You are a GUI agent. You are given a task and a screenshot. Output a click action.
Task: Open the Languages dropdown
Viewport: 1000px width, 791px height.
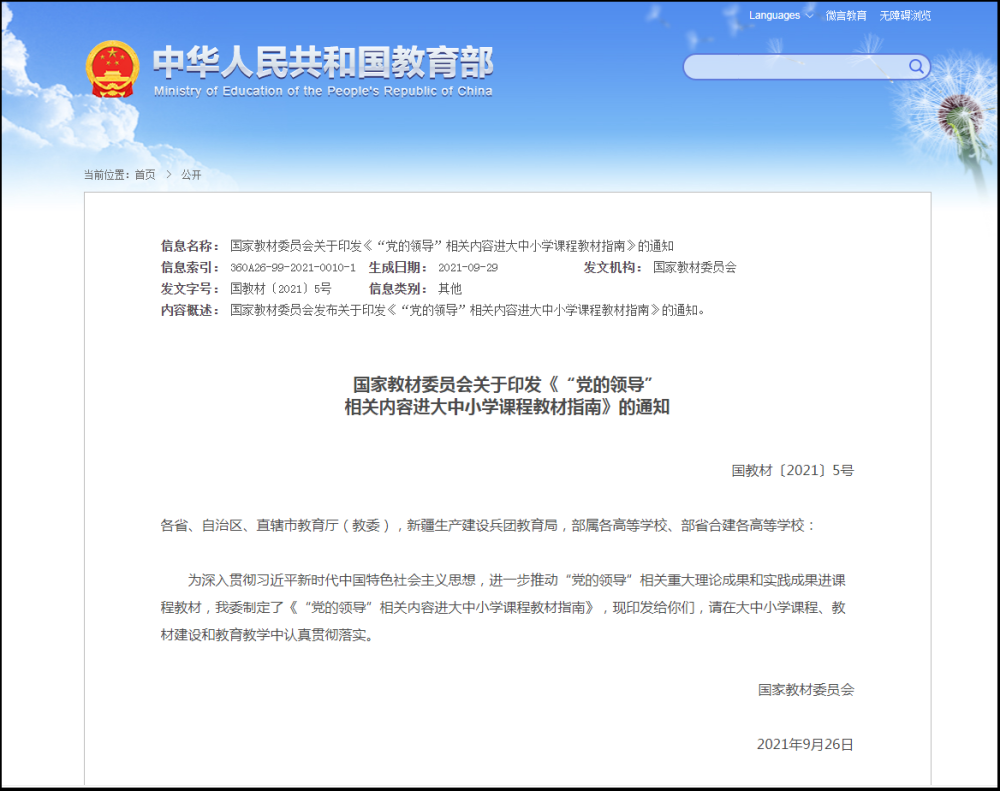(781, 15)
